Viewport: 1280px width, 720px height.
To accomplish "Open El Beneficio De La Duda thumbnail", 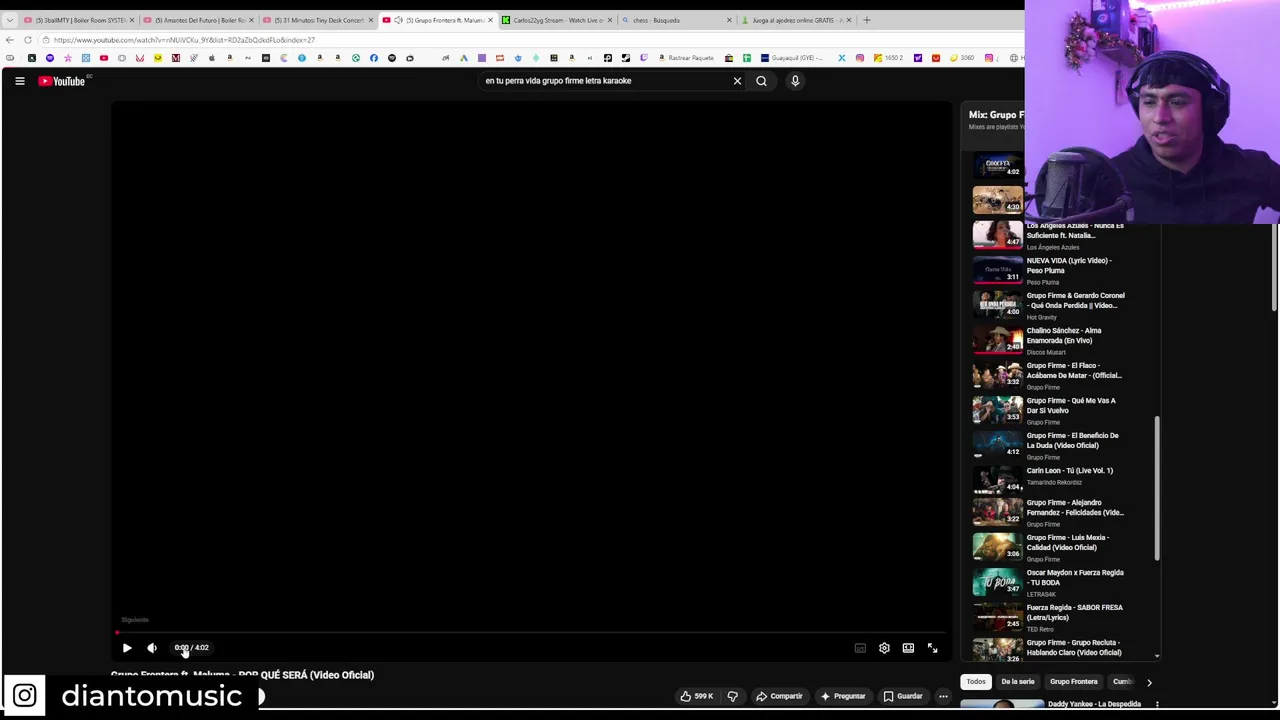I will pyautogui.click(x=998, y=444).
